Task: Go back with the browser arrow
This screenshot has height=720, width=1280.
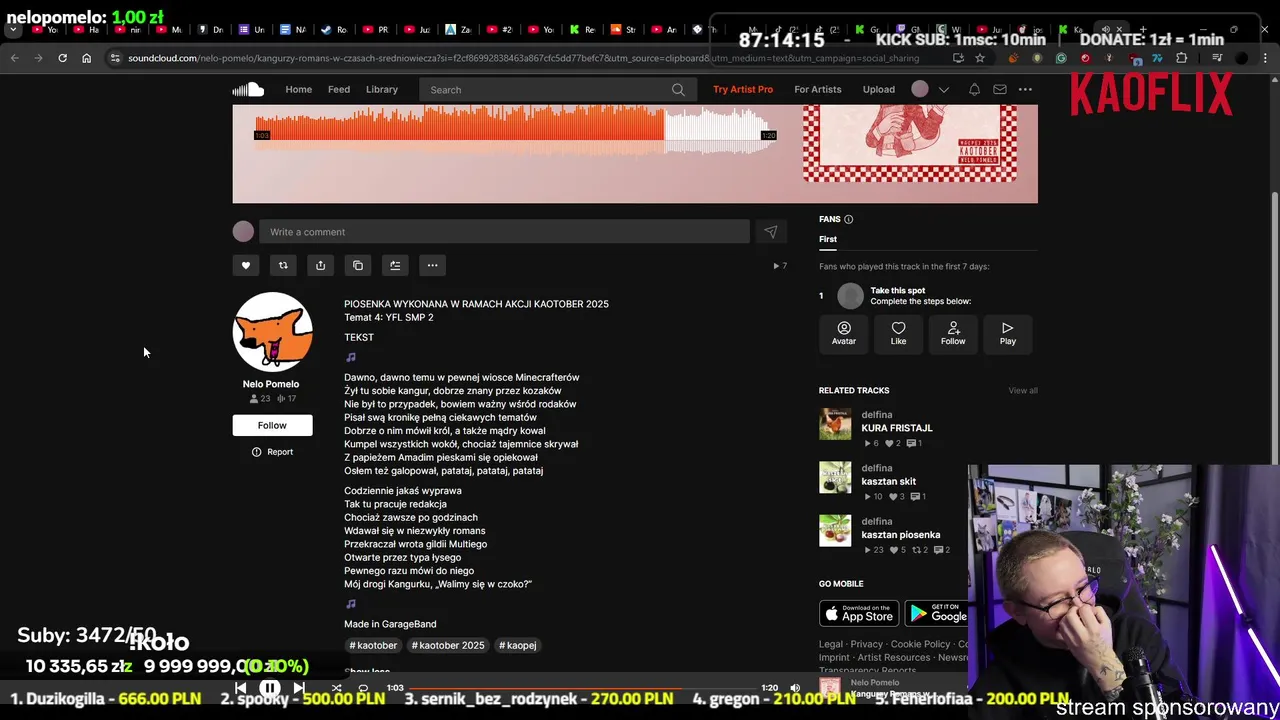Action: click(x=15, y=58)
